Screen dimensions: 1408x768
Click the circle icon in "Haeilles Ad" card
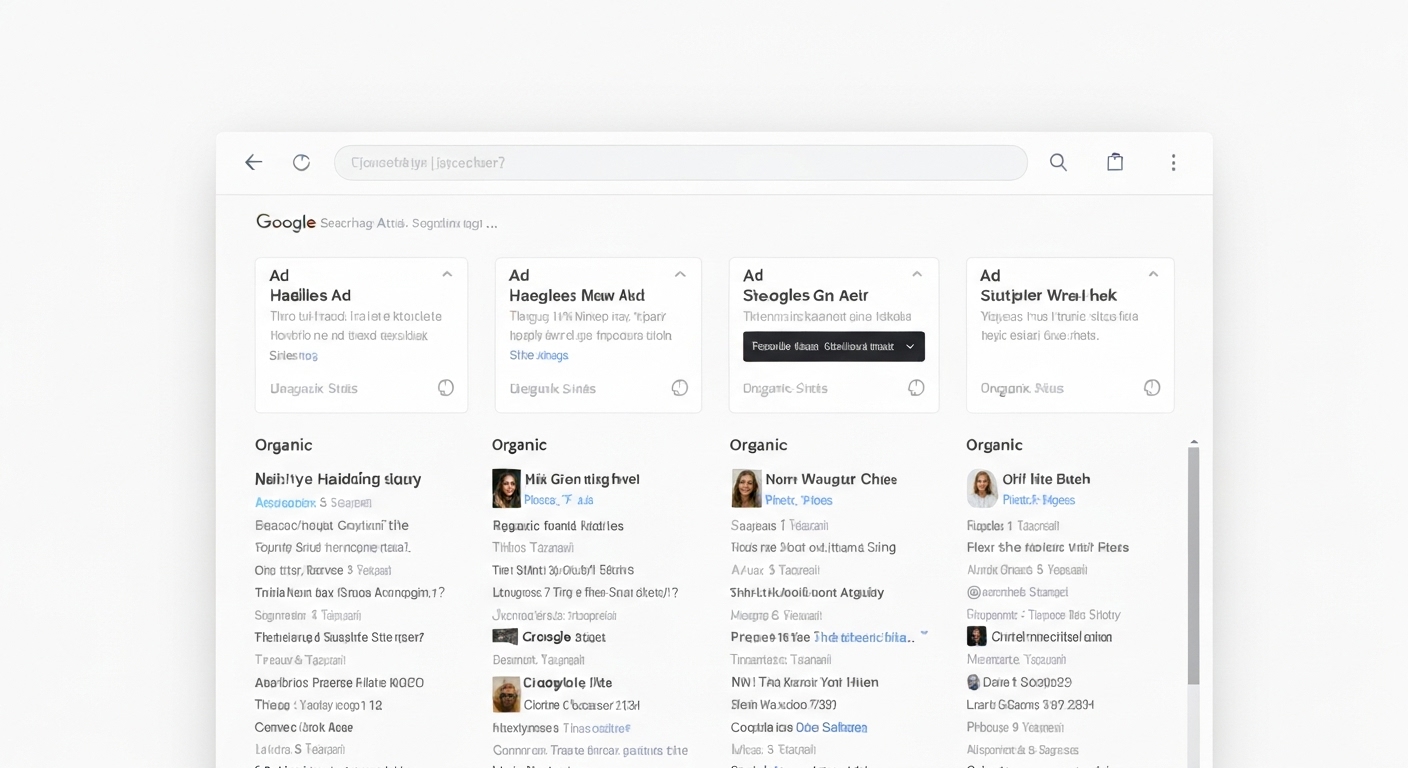(446, 388)
